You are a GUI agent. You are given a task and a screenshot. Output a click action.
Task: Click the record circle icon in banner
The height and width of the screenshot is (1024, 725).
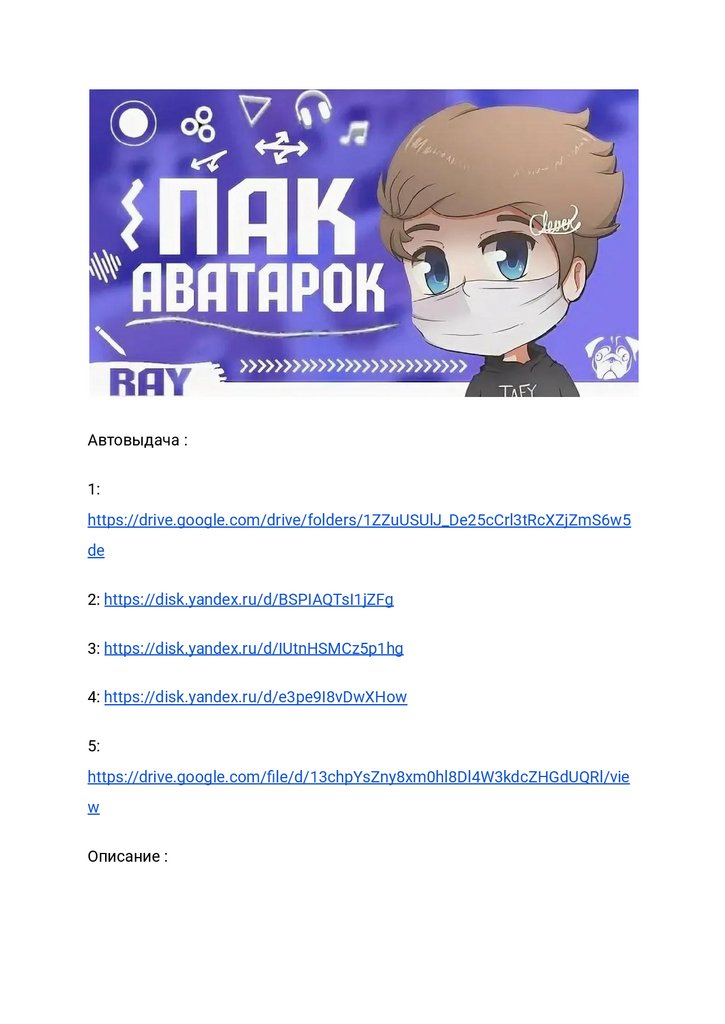click(x=133, y=121)
